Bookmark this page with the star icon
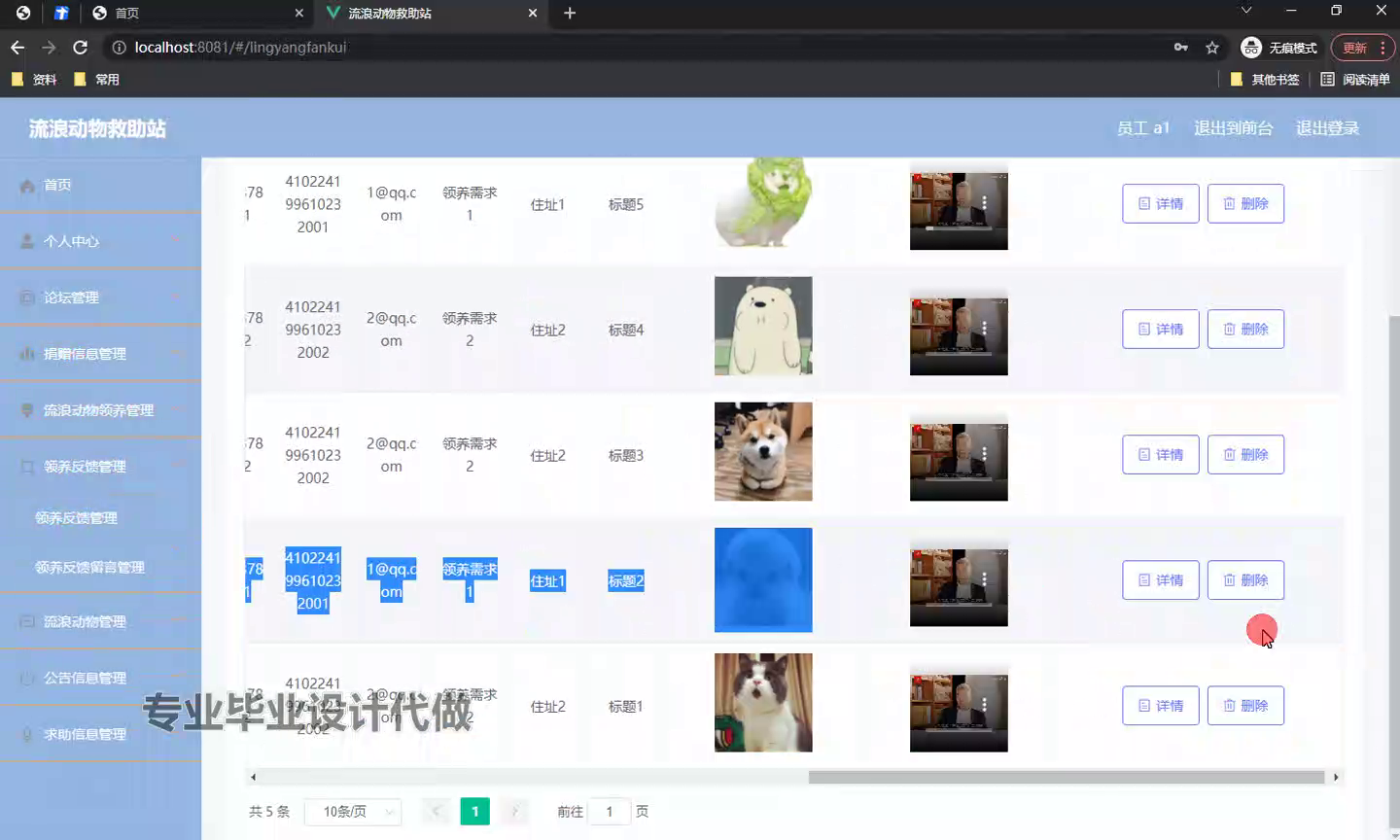Viewport: 1400px width, 840px height. coord(1212,47)
